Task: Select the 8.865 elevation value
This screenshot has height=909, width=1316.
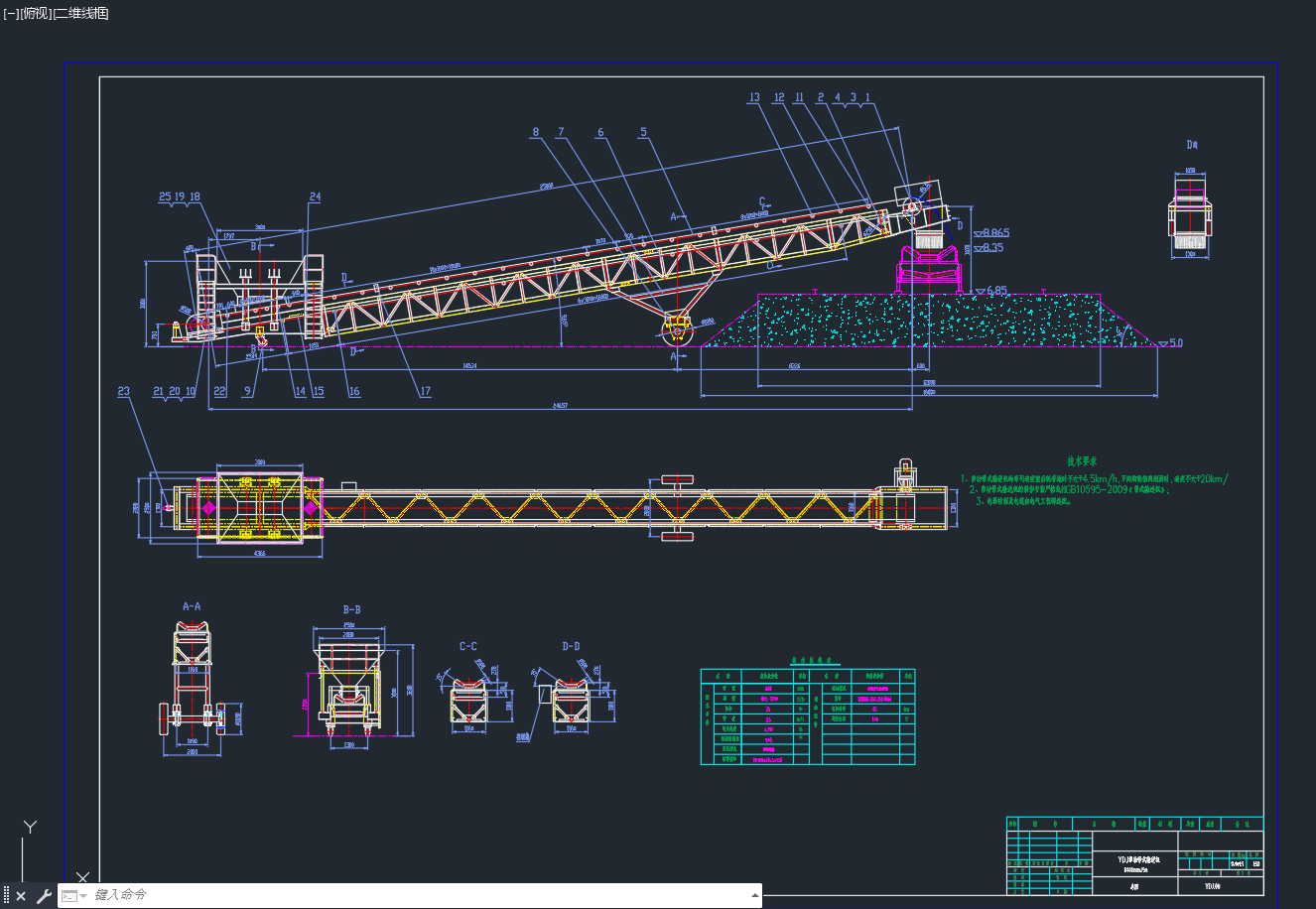Action: 995,233
